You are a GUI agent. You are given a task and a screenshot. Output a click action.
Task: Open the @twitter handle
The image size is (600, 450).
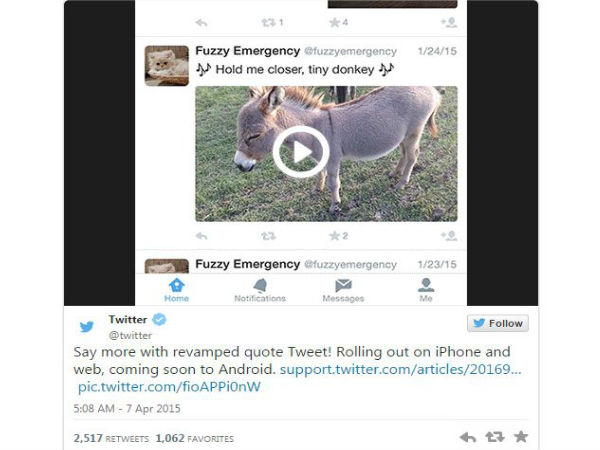pyautogui.click(x=130, y=336)
